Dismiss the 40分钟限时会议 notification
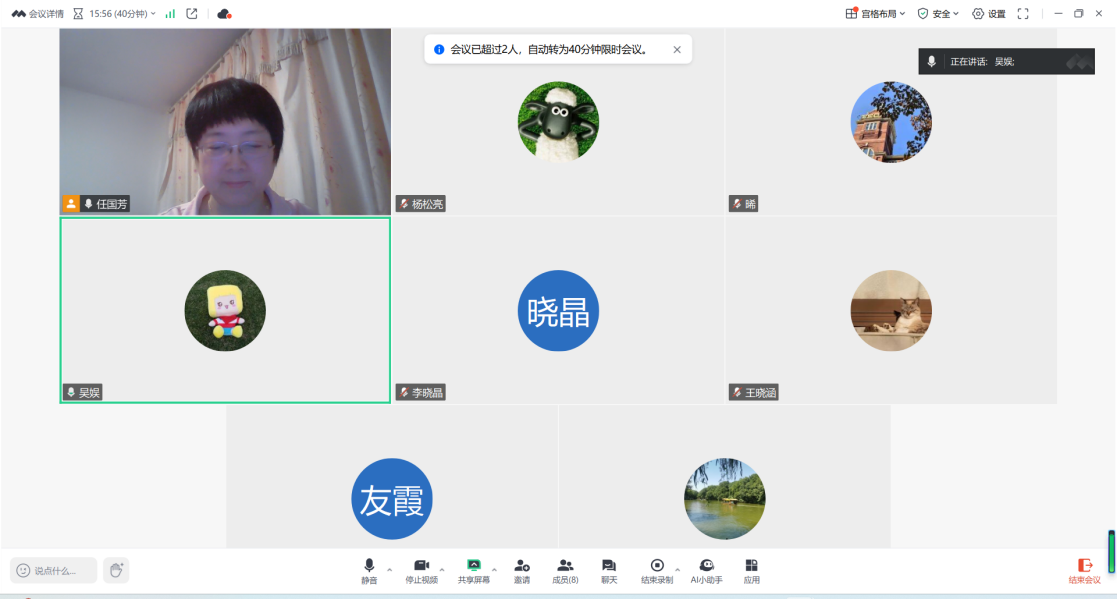The height and width of the screenshot is (599, 1117). [677, 49]
